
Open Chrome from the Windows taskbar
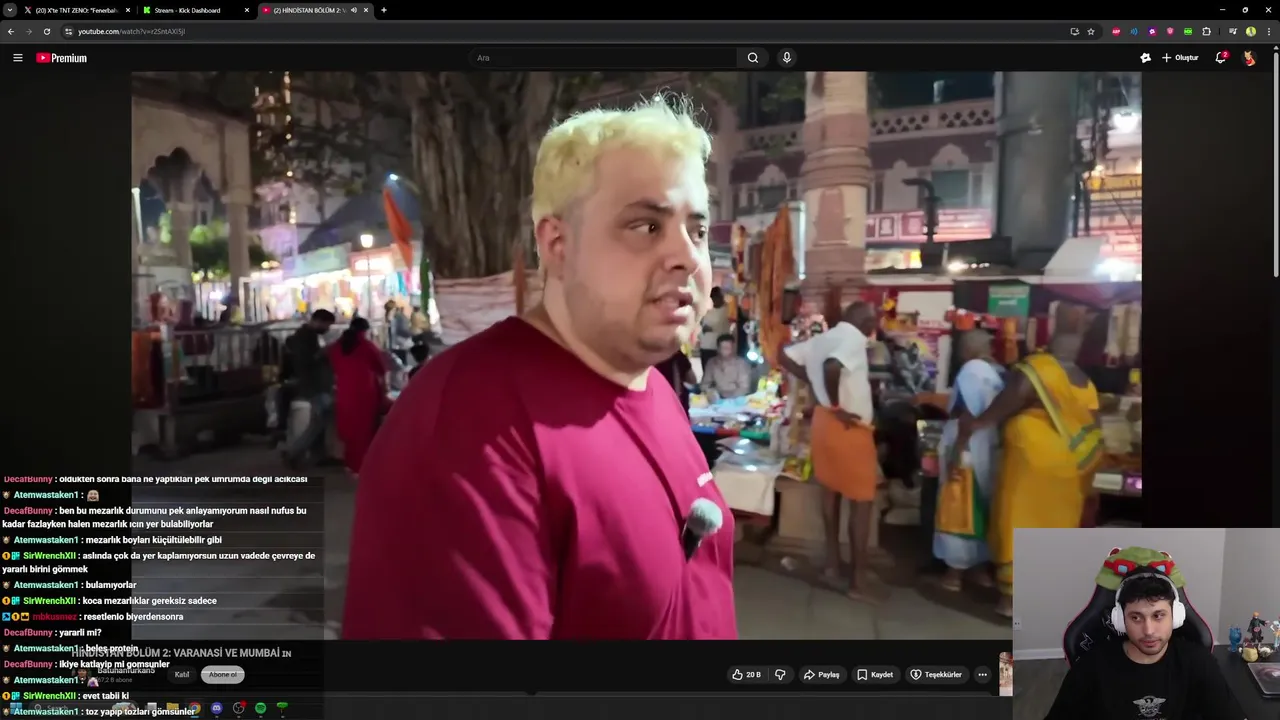(x=195, y=708)
